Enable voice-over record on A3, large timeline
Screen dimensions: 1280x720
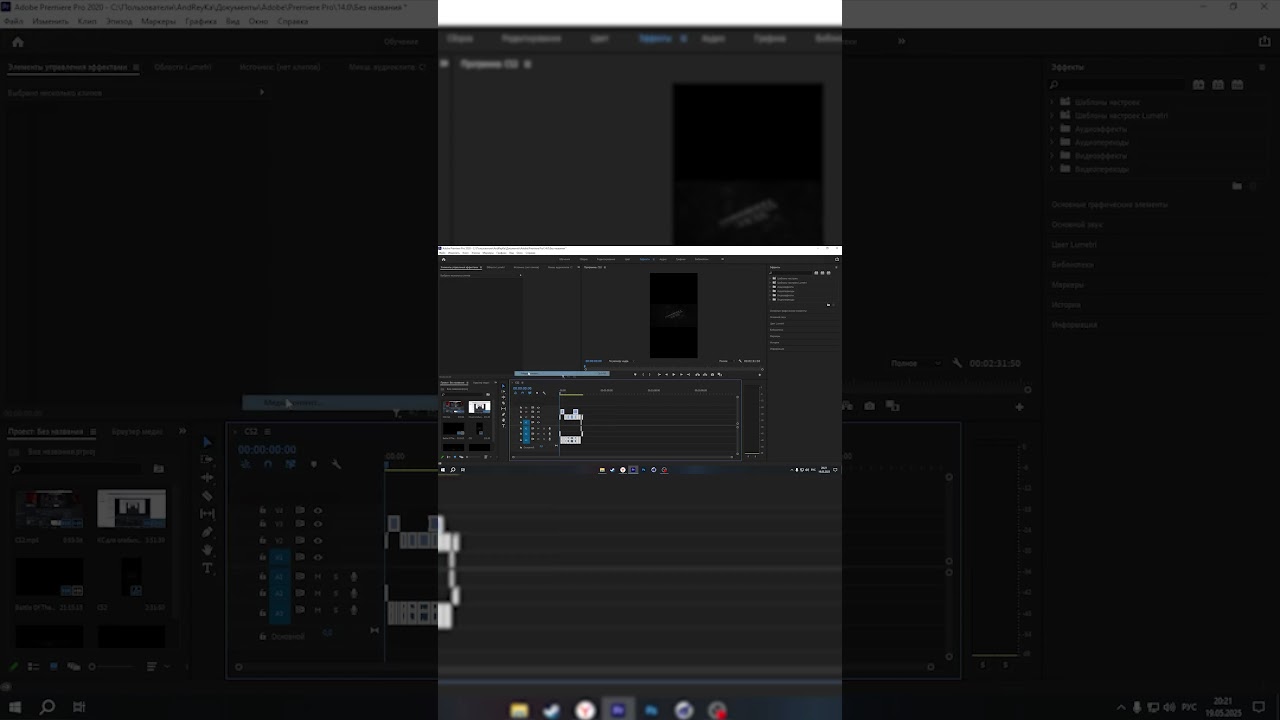353,610
